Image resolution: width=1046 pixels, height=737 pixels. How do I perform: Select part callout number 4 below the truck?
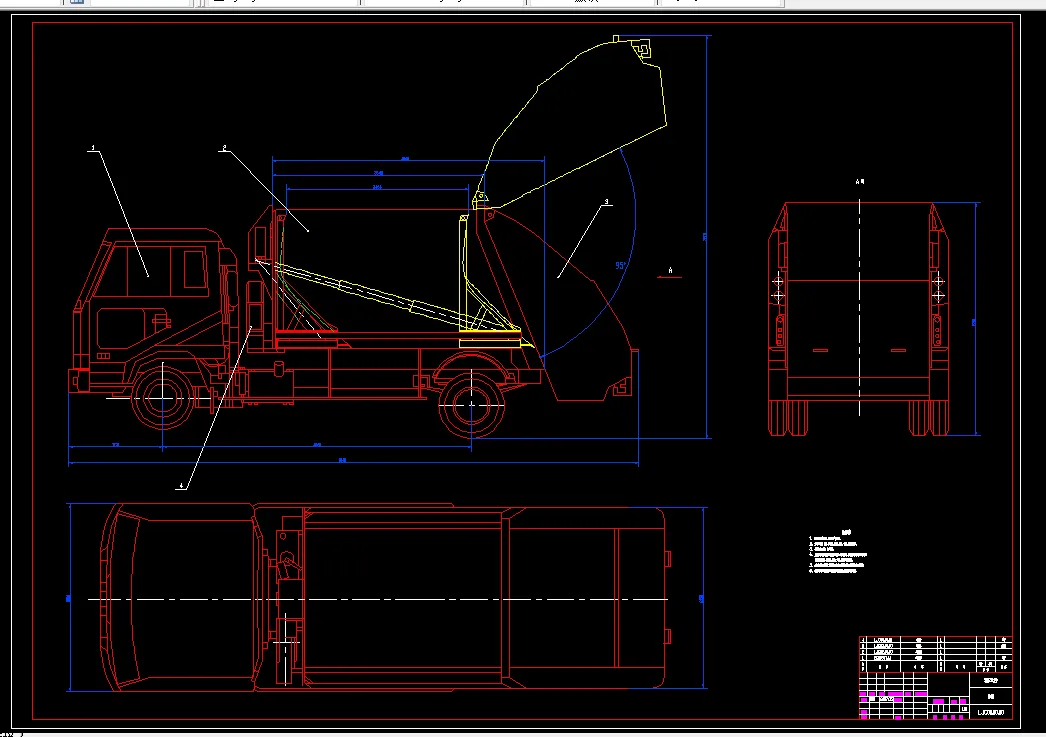[181, 486]
